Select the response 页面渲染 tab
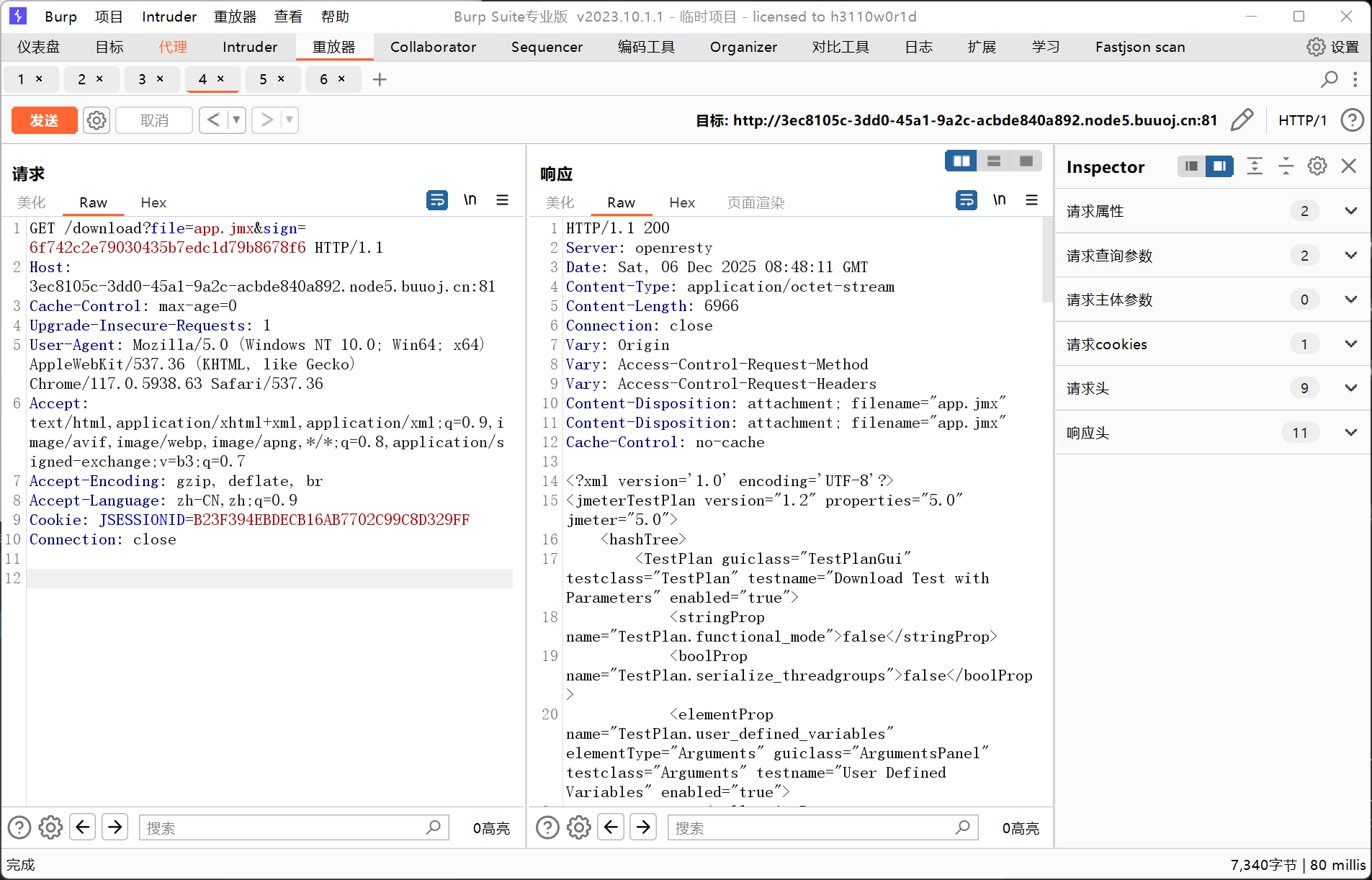Screen dimensions: 1372x880 tap(756, 202)
